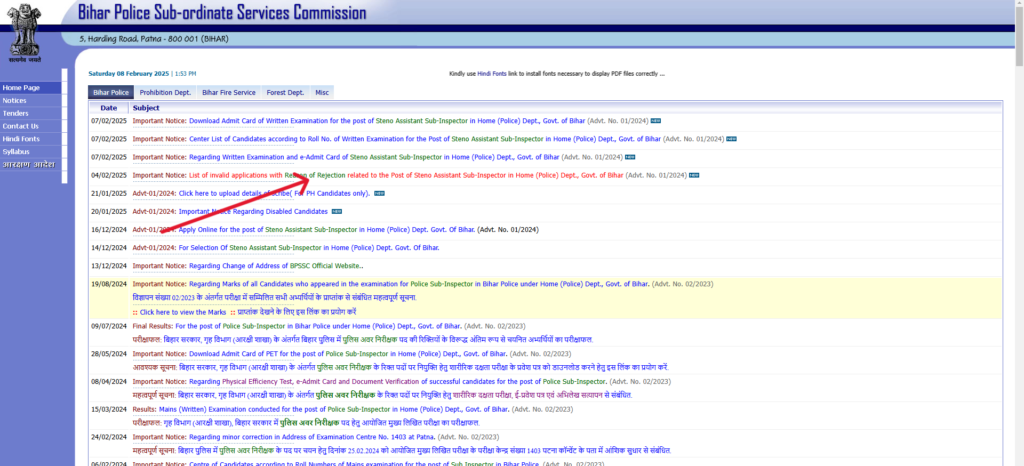
Task: Open Center List of Candidates by Roll No. notice
Action: [x=424, y=139]
